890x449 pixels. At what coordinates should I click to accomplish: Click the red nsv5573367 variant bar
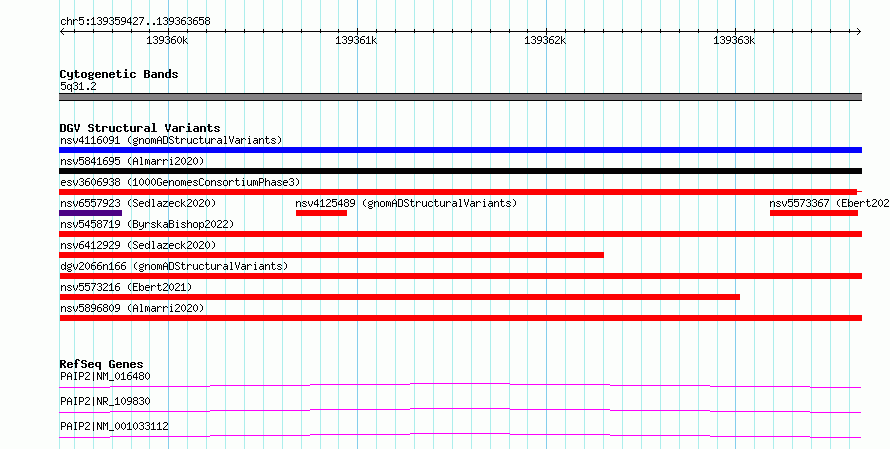click(x=814, y=213)
